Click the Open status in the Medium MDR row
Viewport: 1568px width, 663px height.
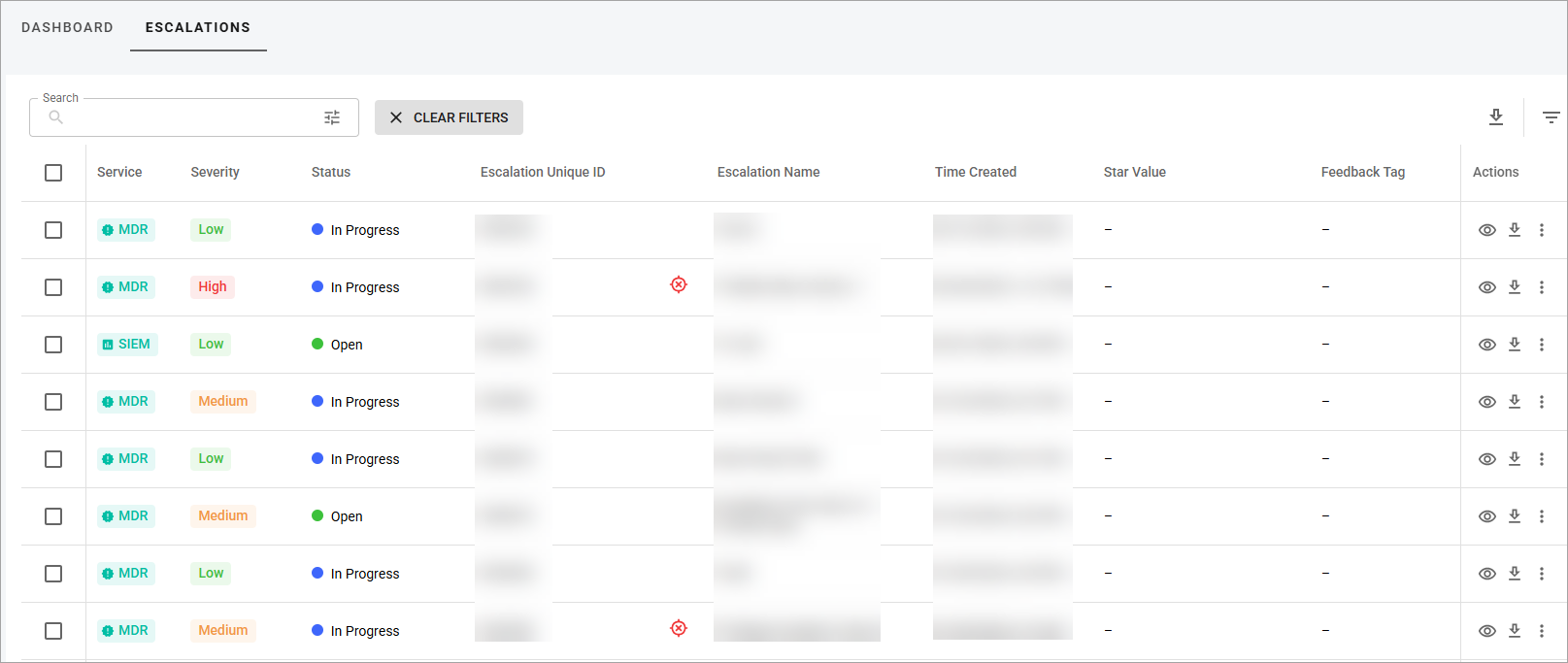point(337,516)
